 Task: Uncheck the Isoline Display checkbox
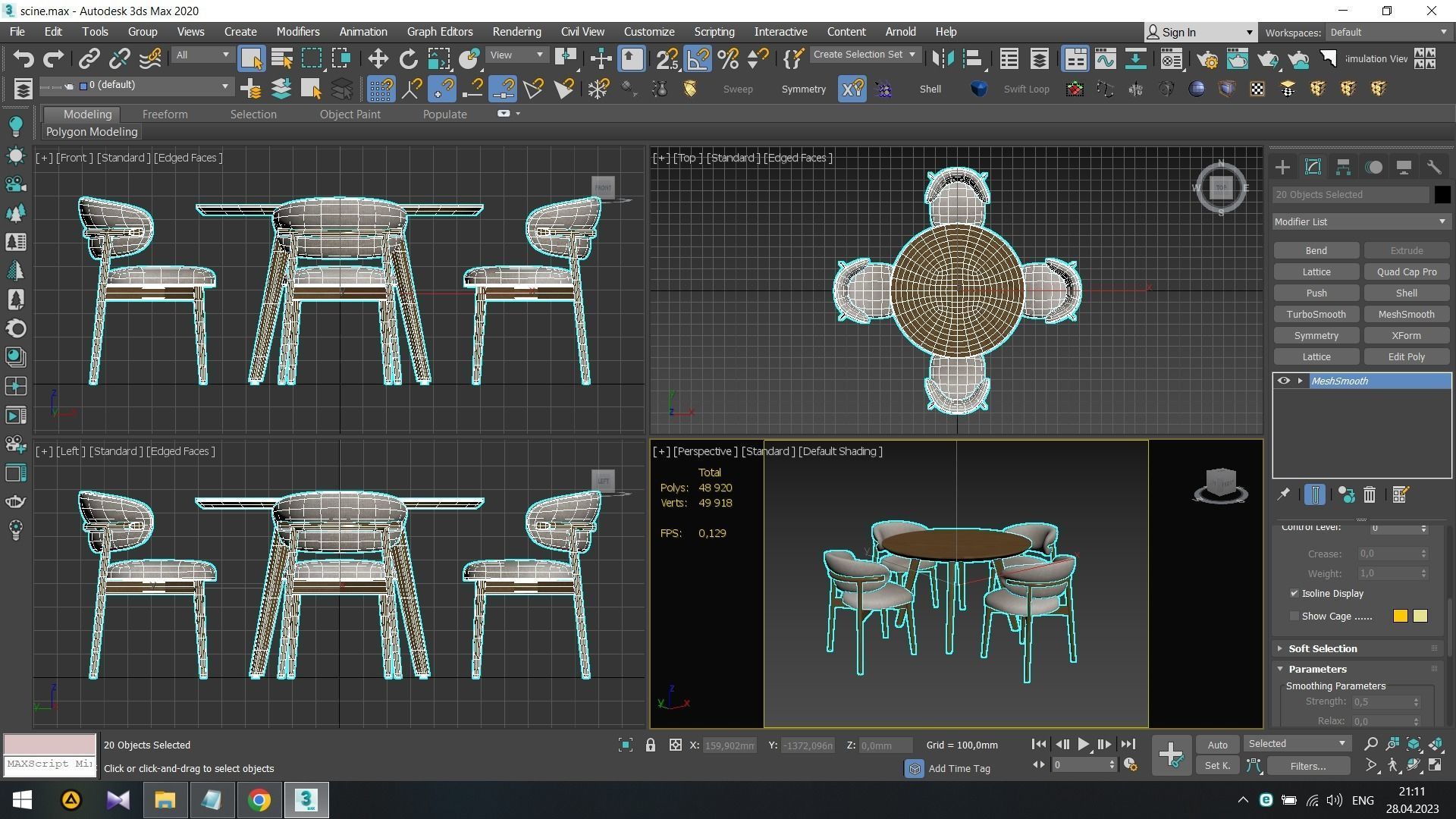pos(1294,594)
